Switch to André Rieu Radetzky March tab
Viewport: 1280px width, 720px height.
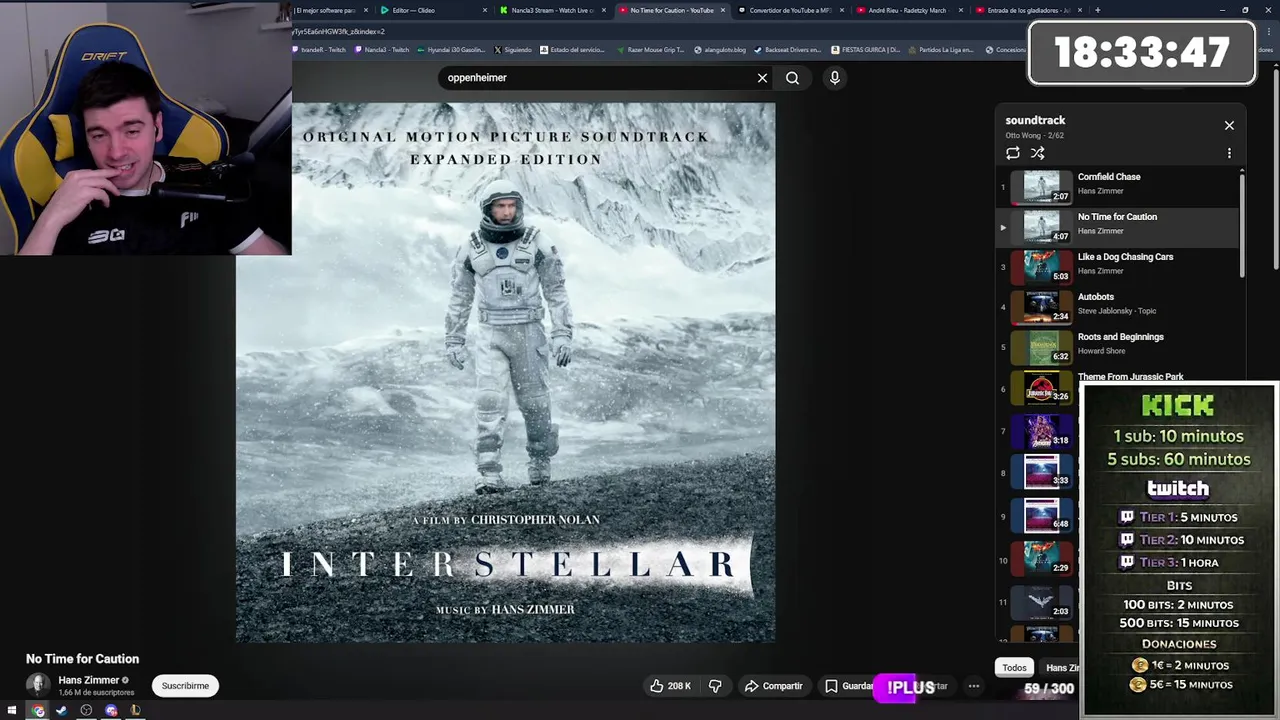910,10
